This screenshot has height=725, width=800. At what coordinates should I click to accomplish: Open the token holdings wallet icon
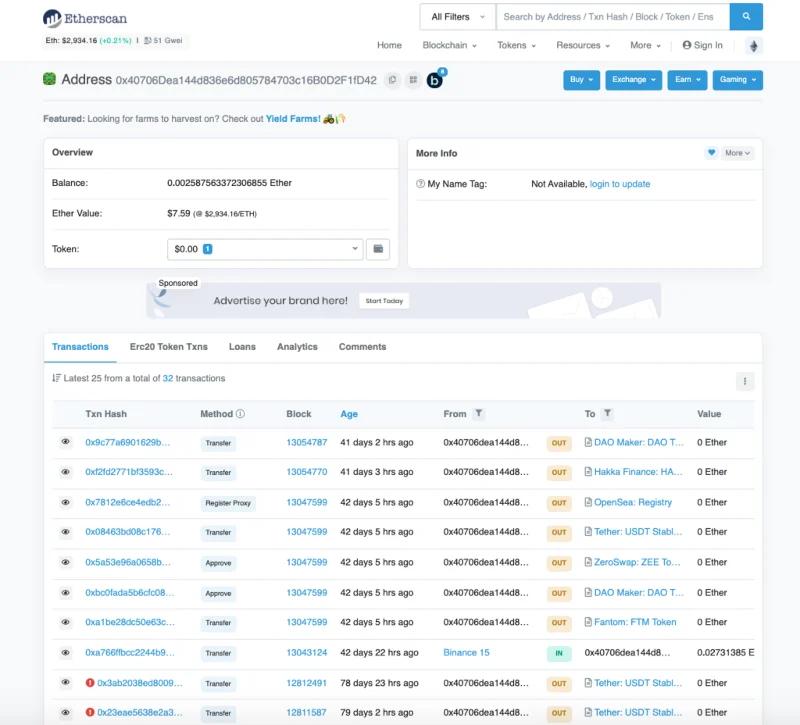[x=378, y=249]
